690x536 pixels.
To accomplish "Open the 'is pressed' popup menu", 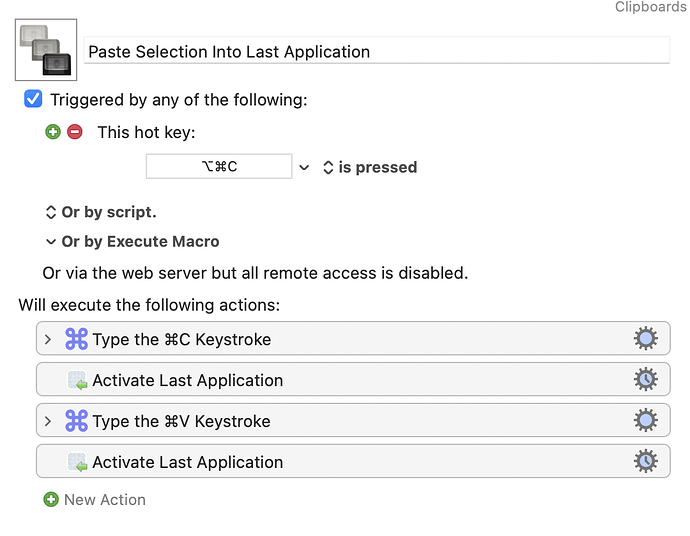I will point(369,168).
